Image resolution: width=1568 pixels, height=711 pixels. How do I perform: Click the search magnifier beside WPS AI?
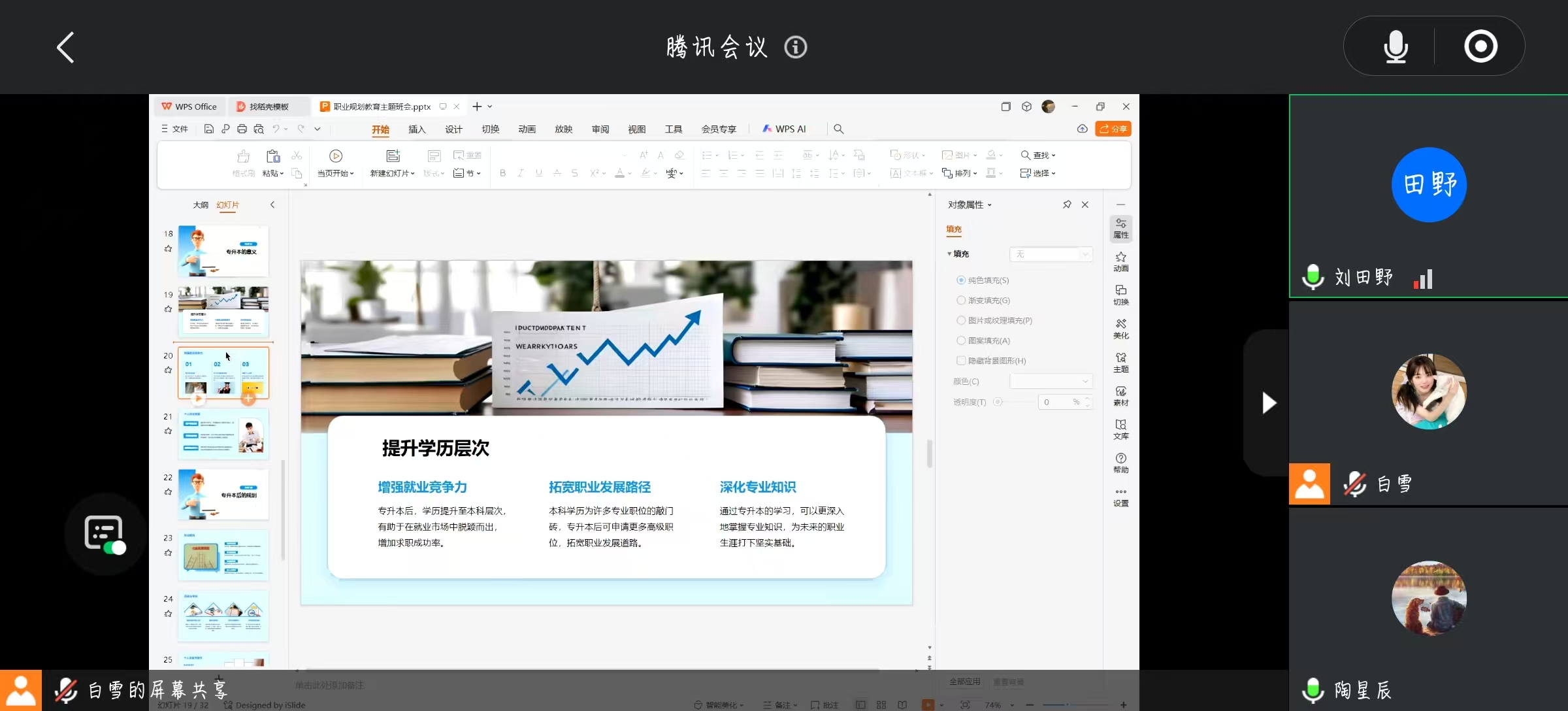pos(839,129)
